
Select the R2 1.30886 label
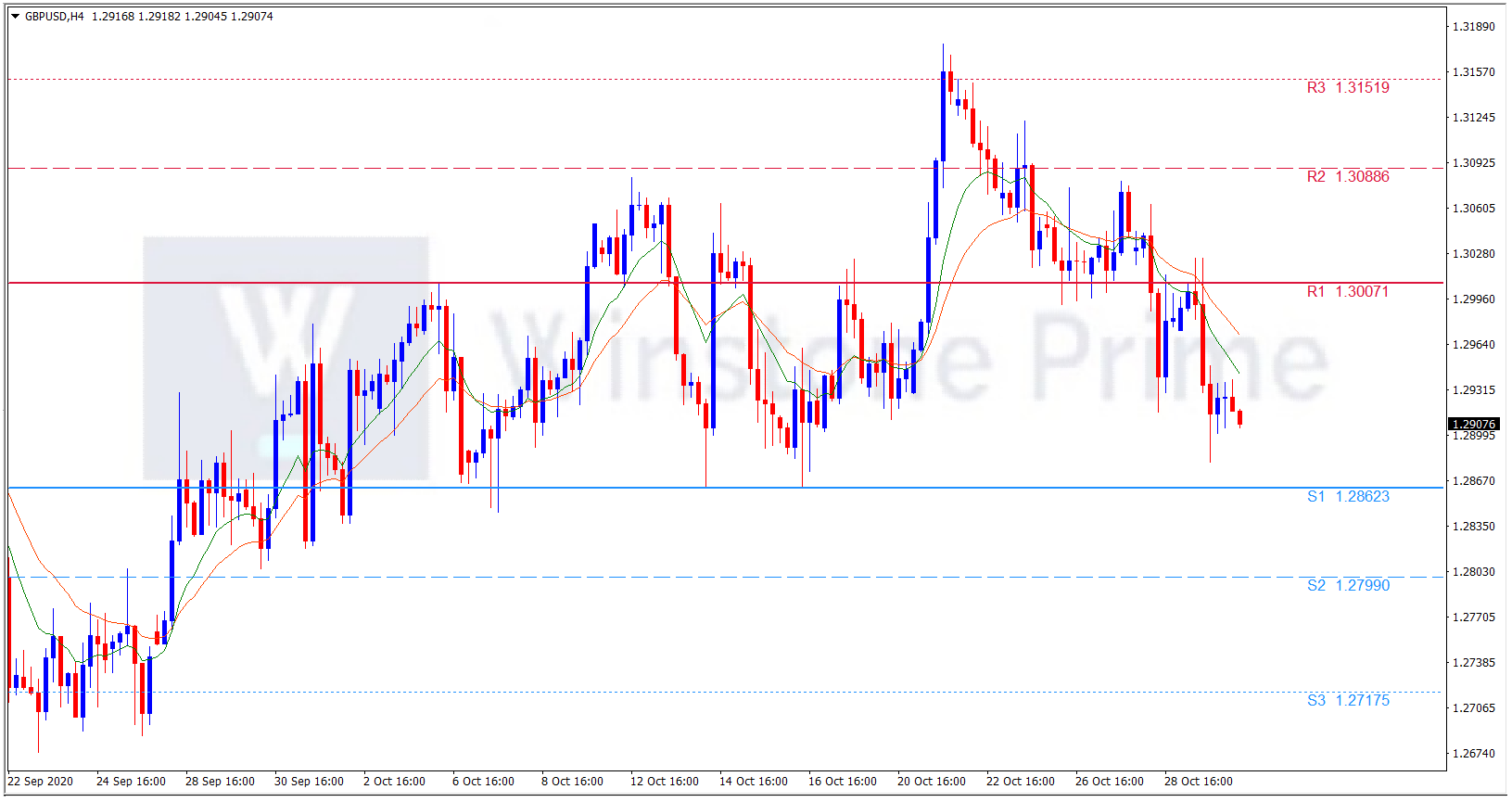pyautogui.click(x=1347, y=177)
